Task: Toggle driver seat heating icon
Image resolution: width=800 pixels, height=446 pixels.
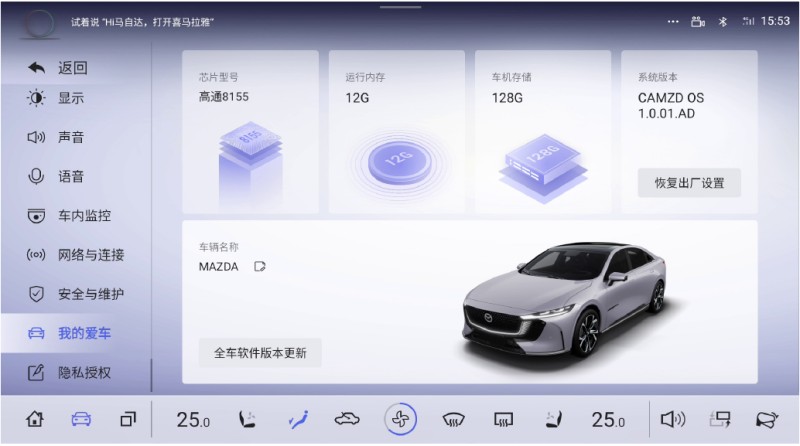Action: [247, 419]
